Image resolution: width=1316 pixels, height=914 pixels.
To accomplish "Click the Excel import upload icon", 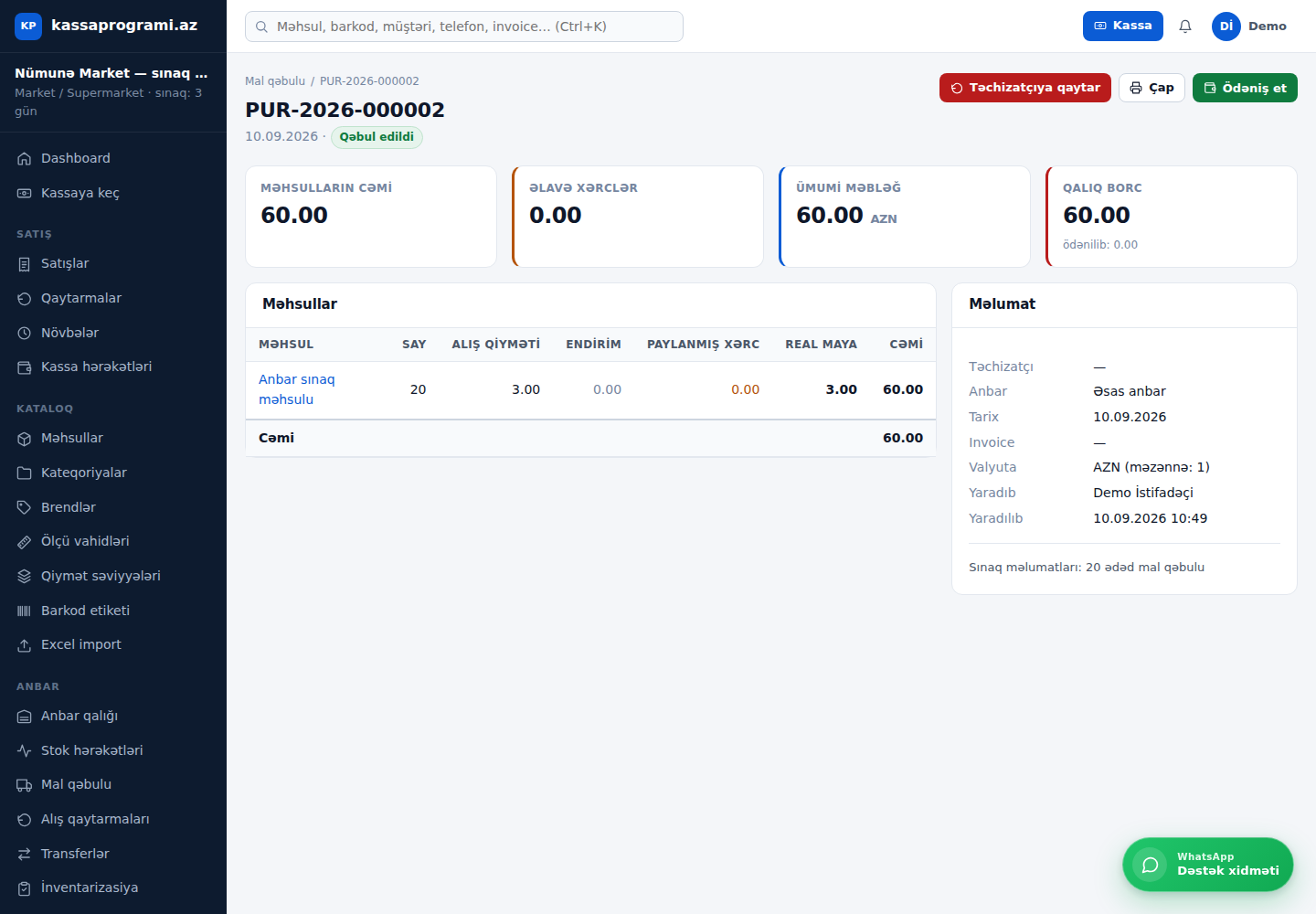I will pos(25,645).
